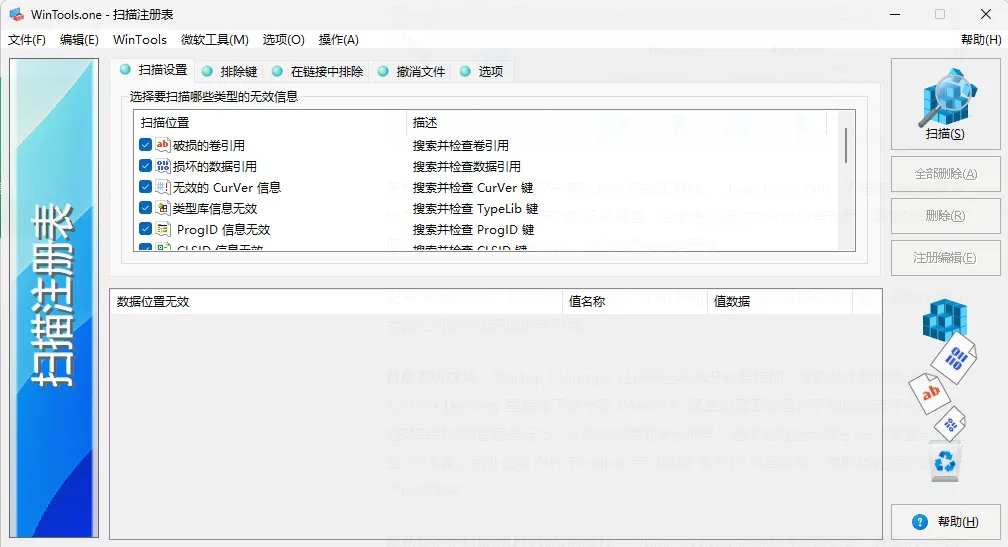
Task: Open the 微软工具(M) menu
Action: [215, 40]
